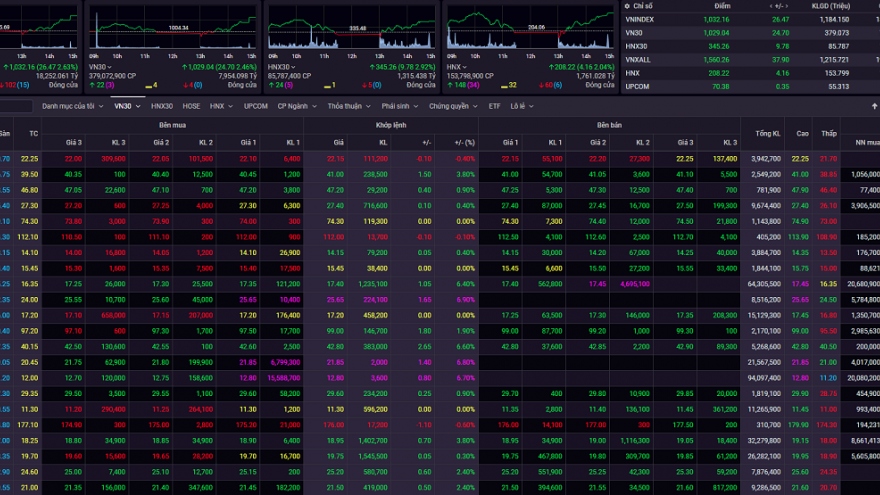
Task: Open the Phái sinh dropdown
Action: pyautogui.click(x=399, y=105)
